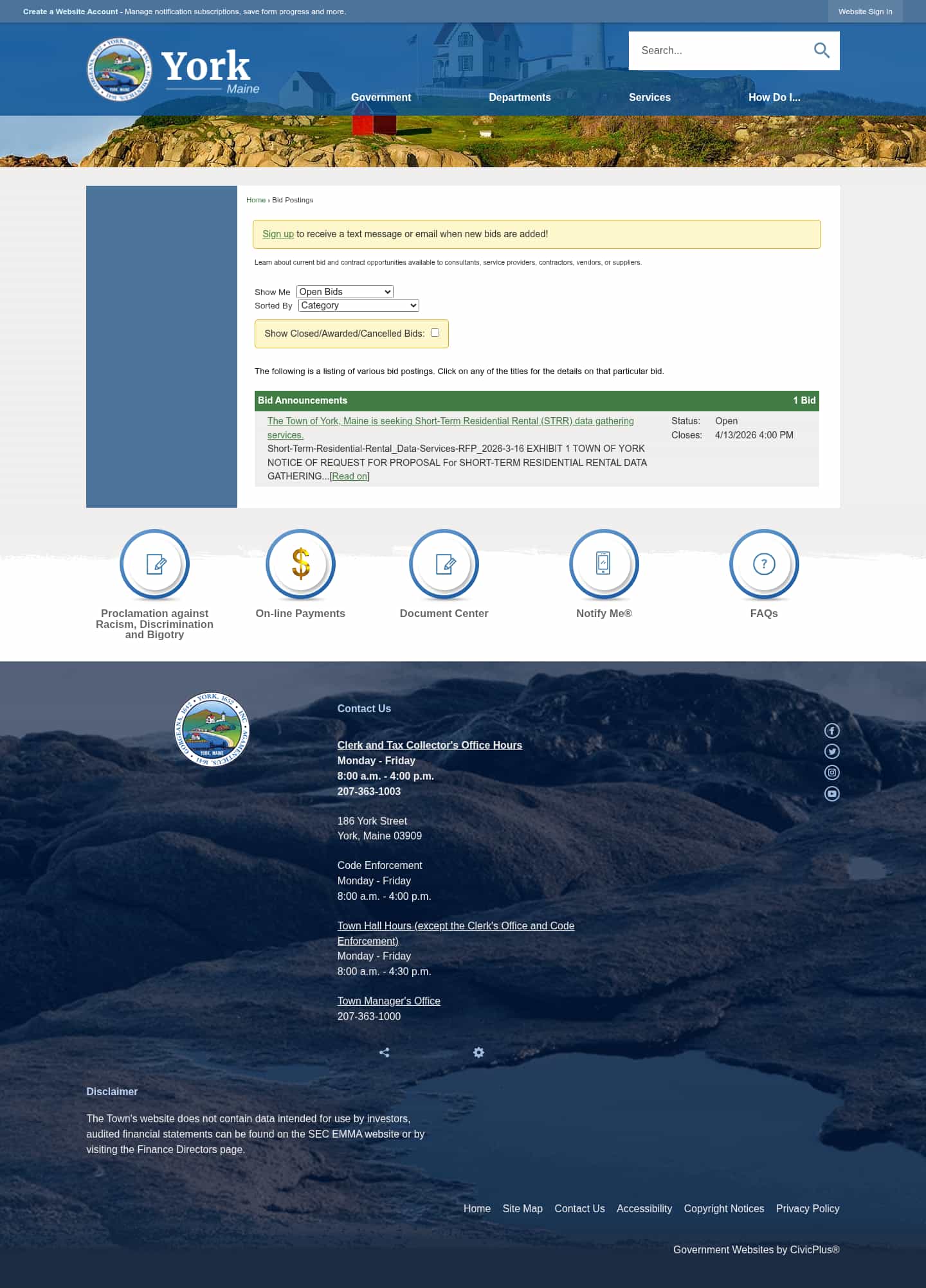
Task: Click footer Home link
Action: [477, 1208]
